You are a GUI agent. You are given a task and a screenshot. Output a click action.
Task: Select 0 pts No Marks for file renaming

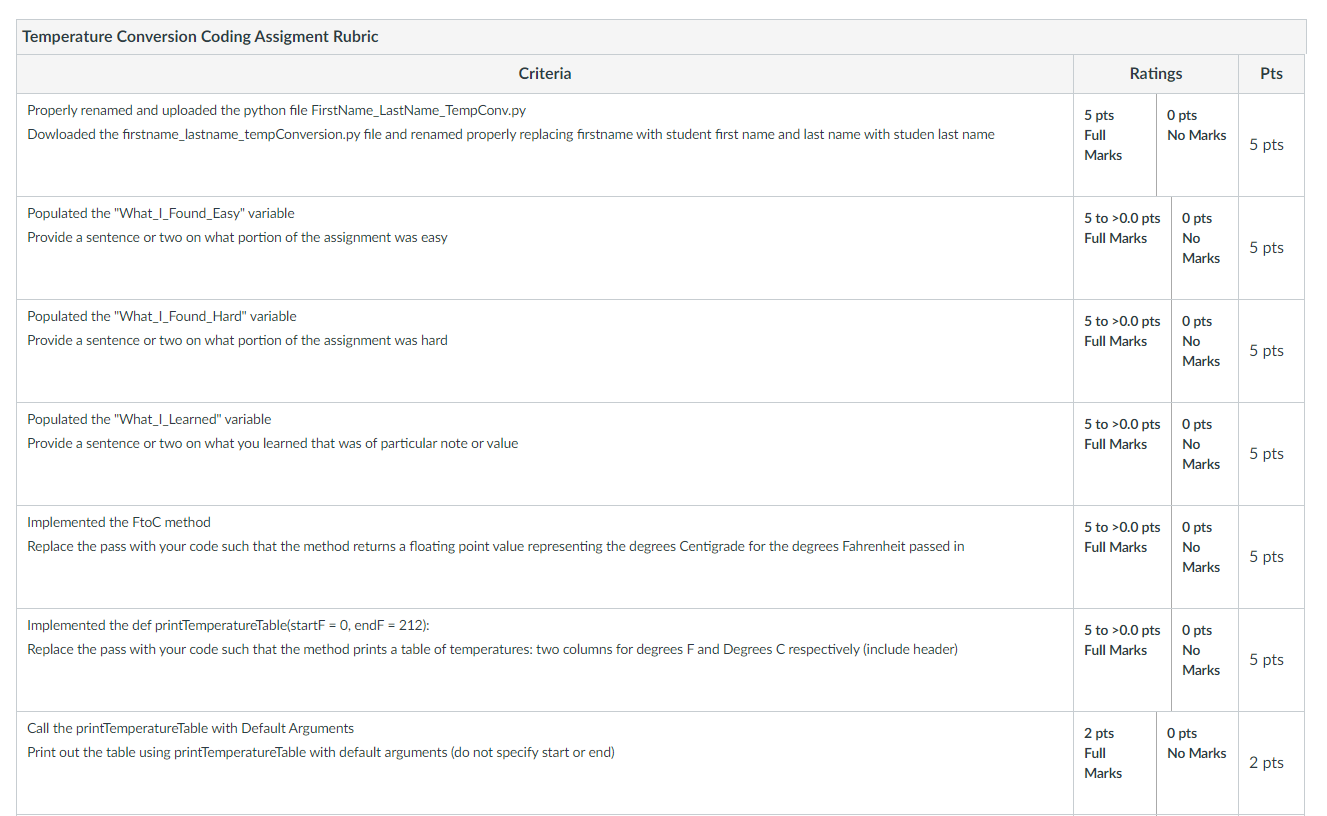(1197, 145)
